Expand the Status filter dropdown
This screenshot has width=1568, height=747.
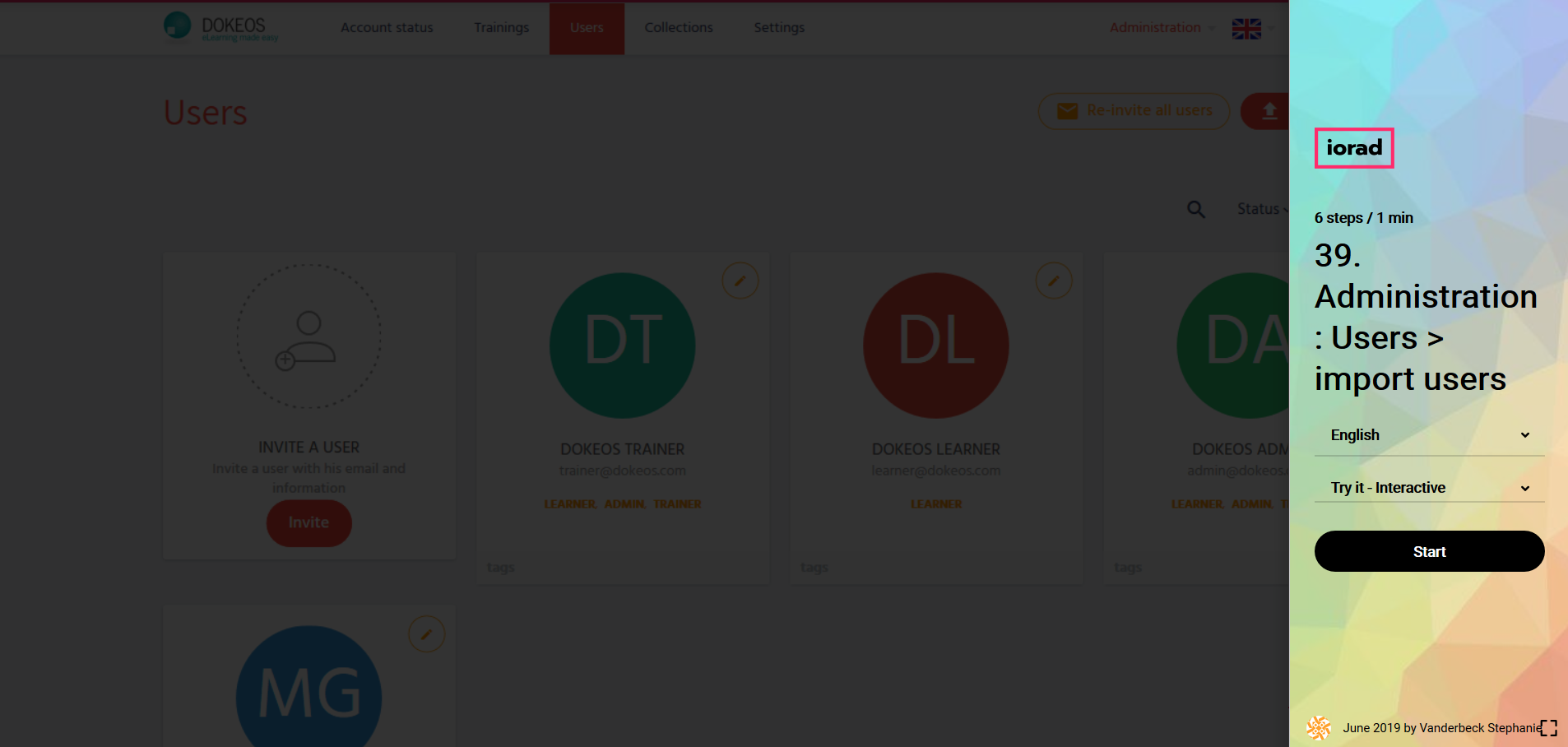point(1262,210)
